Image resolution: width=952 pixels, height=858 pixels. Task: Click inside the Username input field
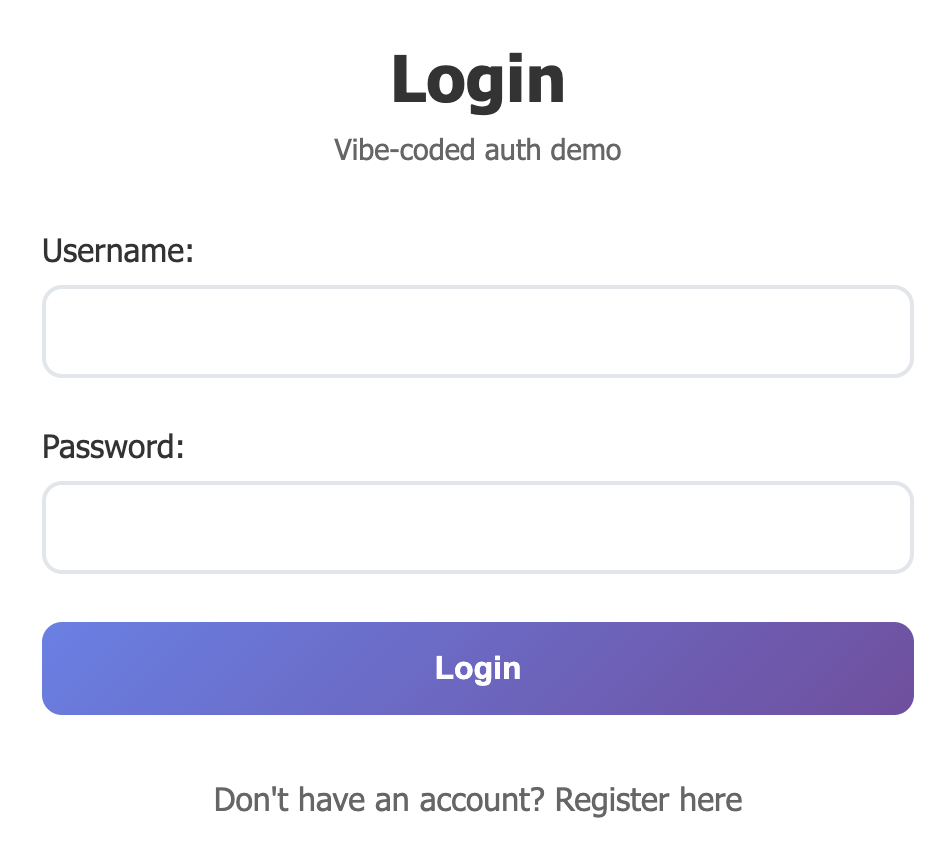(477, 331)
